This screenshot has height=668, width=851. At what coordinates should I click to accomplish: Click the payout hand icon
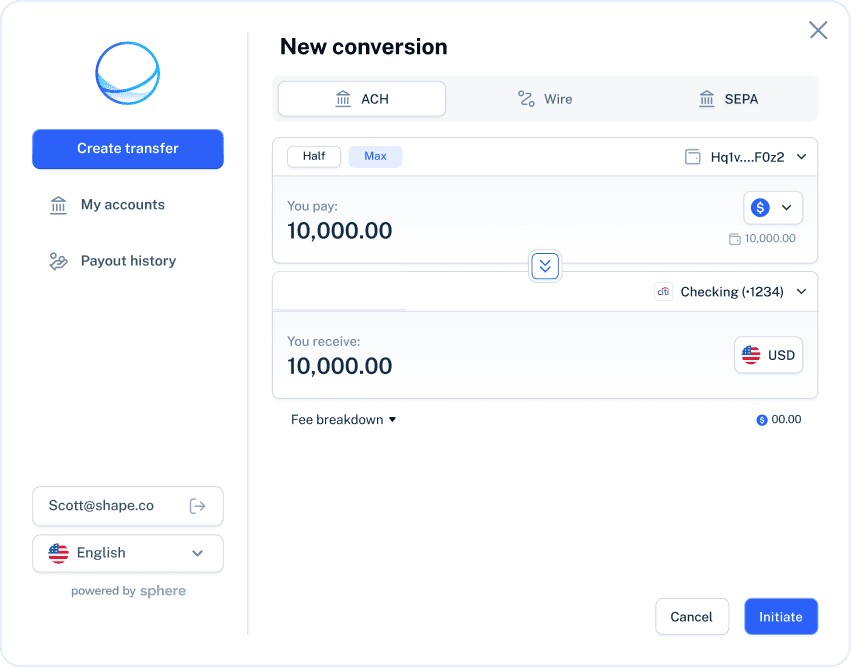(58, 261)
